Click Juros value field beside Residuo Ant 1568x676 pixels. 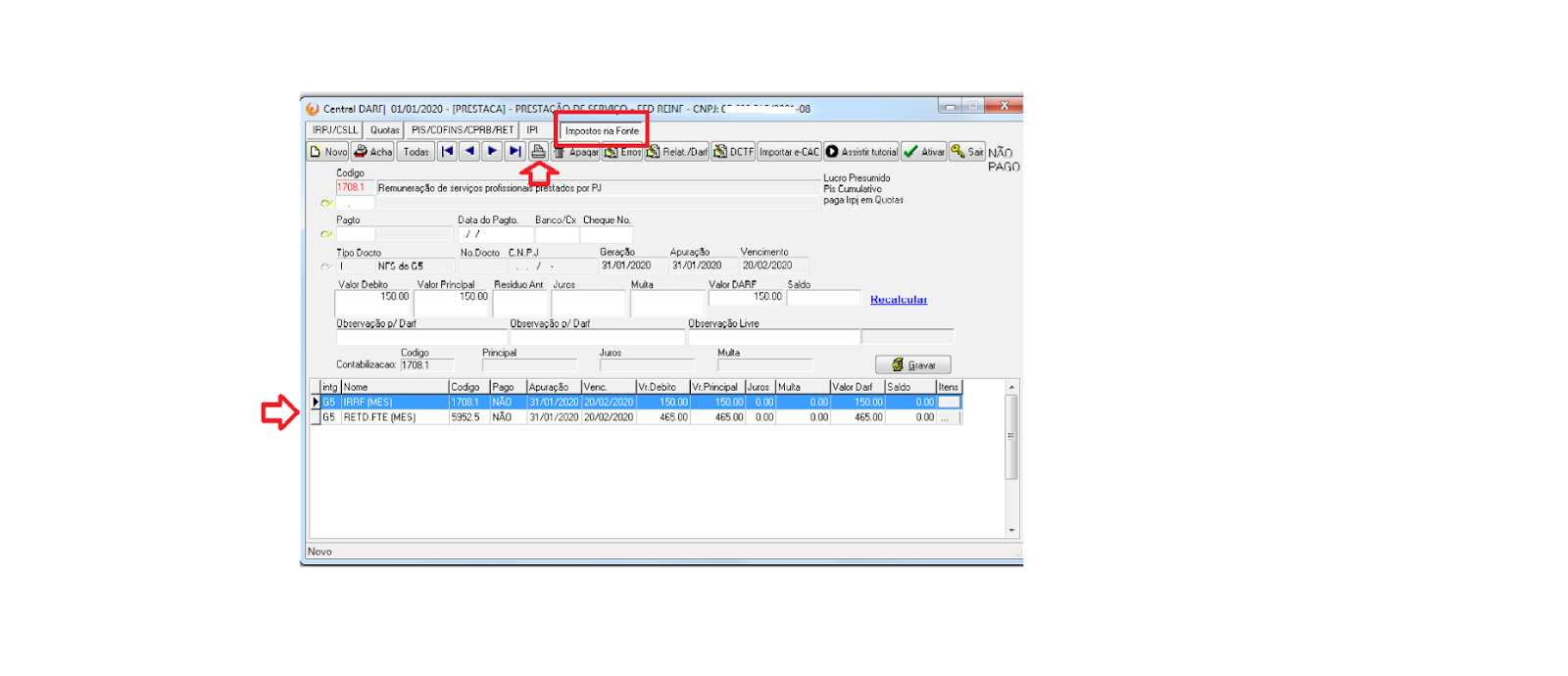588,304
